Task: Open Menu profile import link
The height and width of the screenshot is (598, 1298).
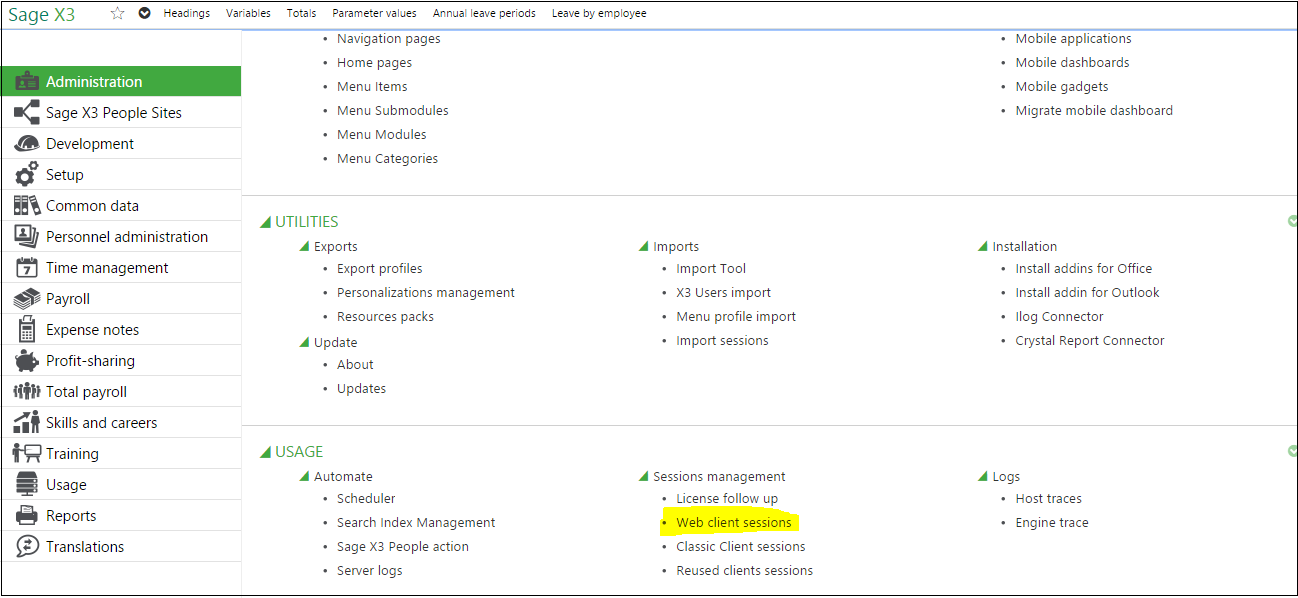Action: click(736, 316)
